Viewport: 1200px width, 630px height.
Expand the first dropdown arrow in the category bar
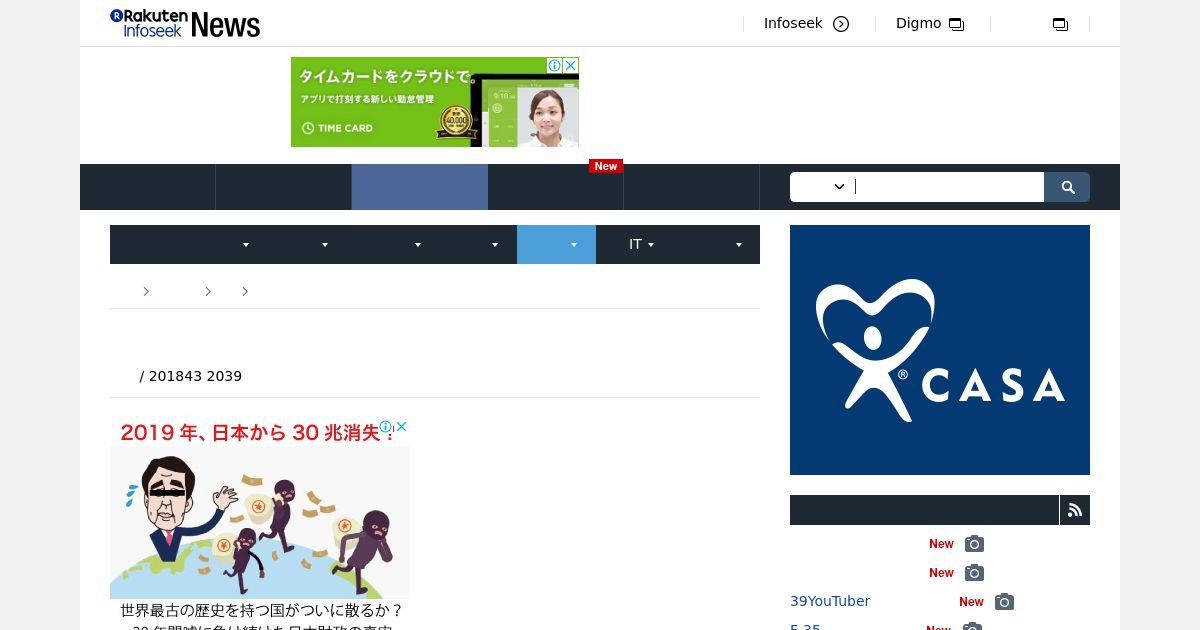click(246, 245)
